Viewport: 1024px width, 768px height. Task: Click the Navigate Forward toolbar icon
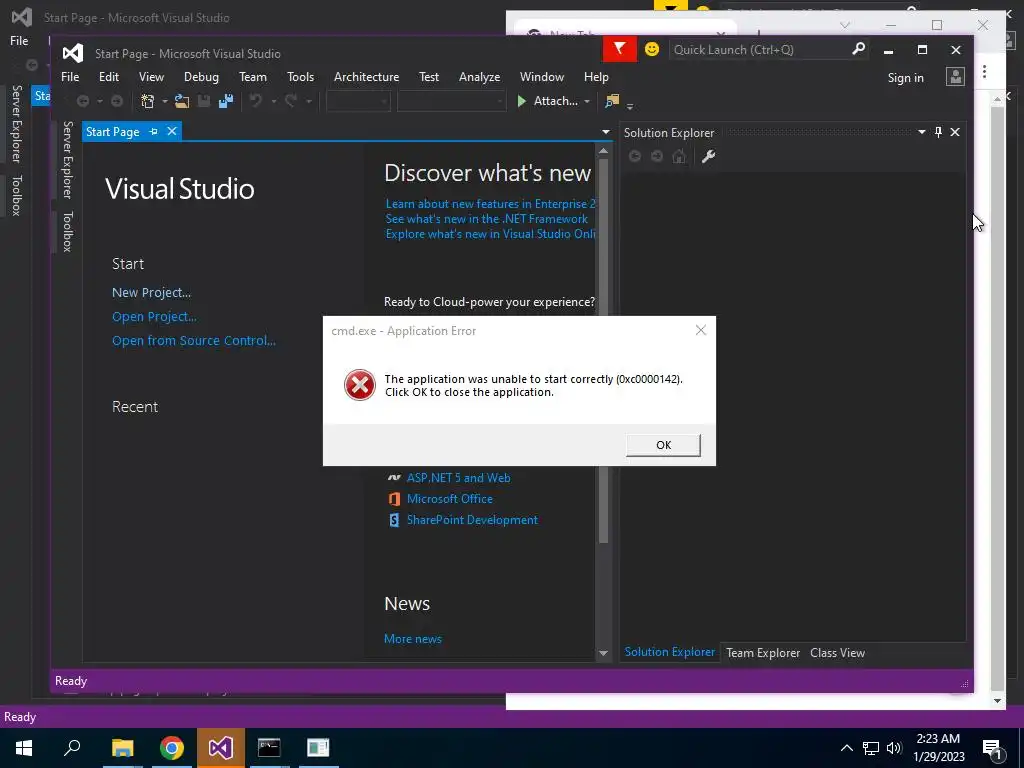click(x=117, y=101)
